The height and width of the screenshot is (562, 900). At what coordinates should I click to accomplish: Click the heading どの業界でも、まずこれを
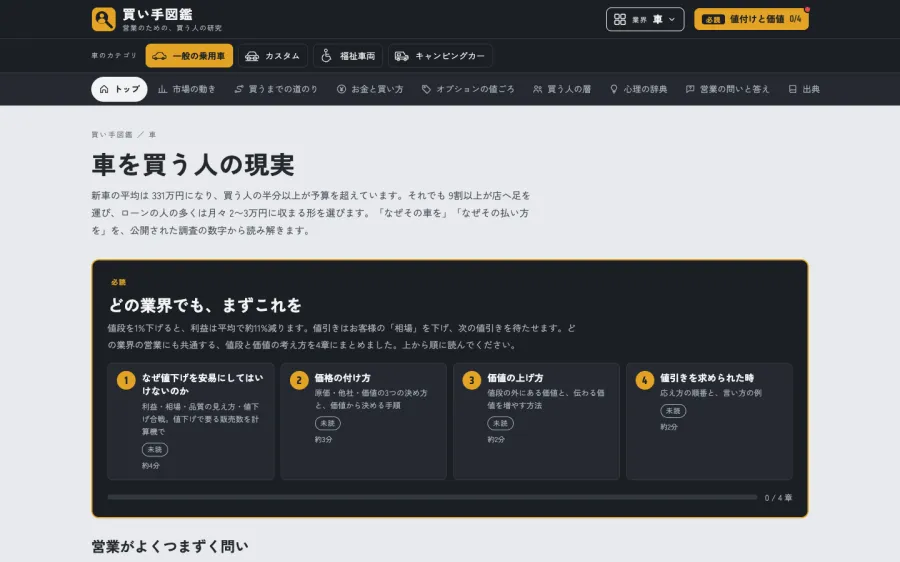(x=205, y=305)
